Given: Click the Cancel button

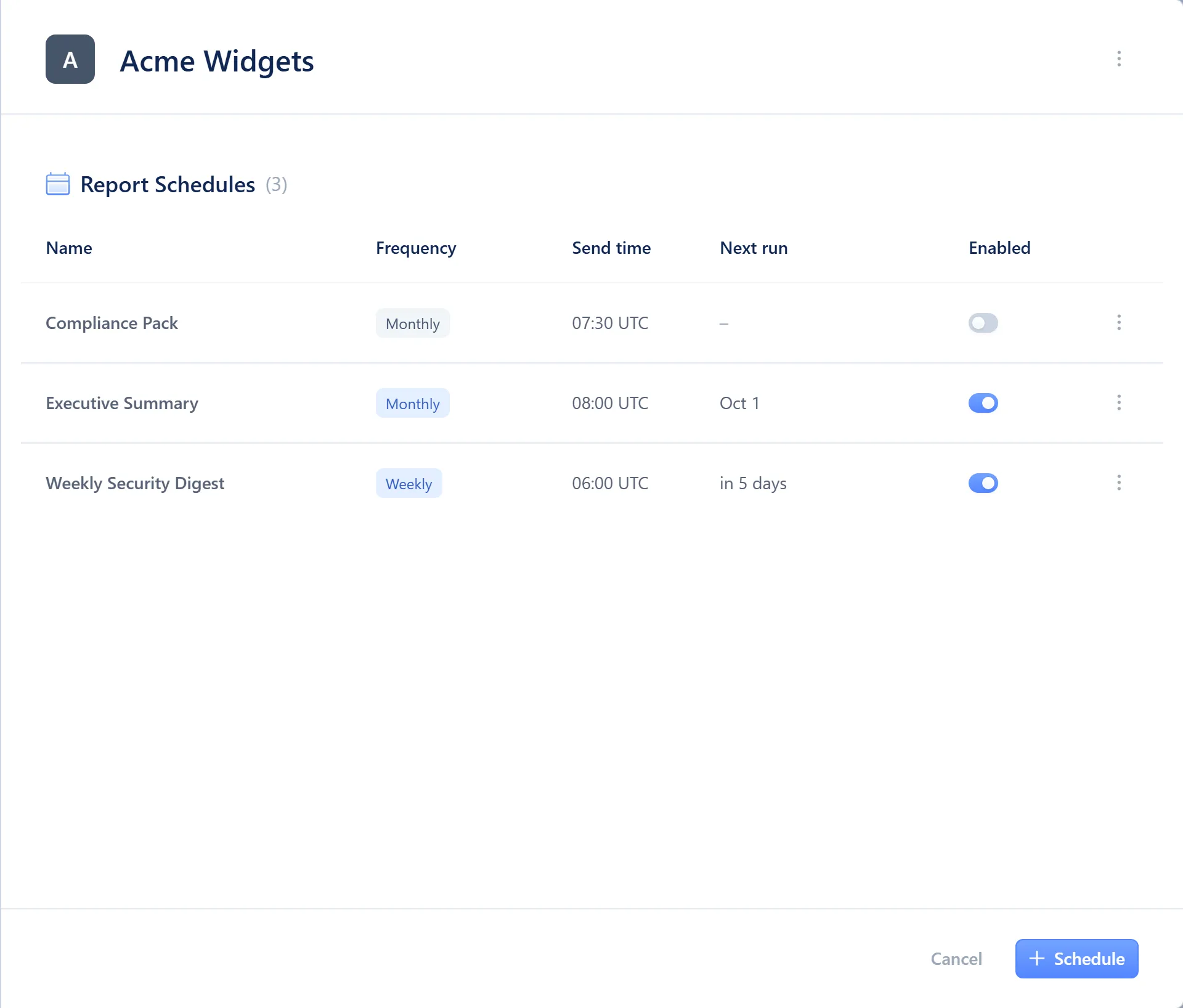Looking at the screenshot, I should [x=956, y=959].
